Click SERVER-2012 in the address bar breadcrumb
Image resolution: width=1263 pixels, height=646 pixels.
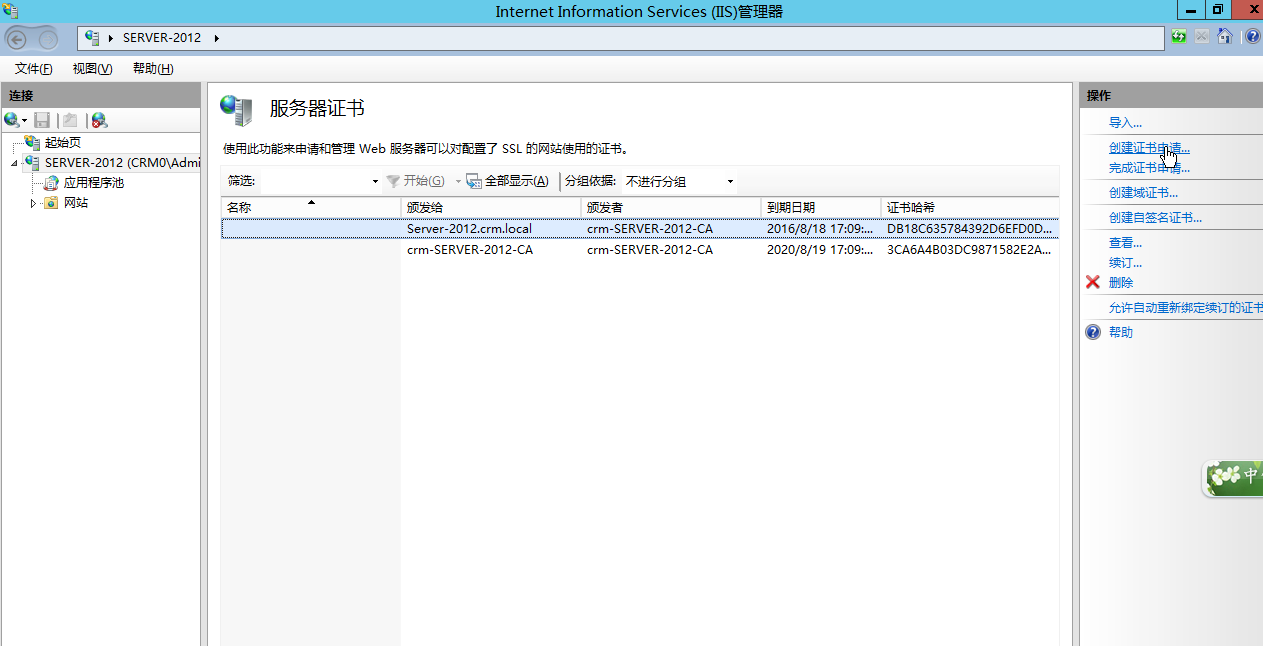tap(162, 38)
